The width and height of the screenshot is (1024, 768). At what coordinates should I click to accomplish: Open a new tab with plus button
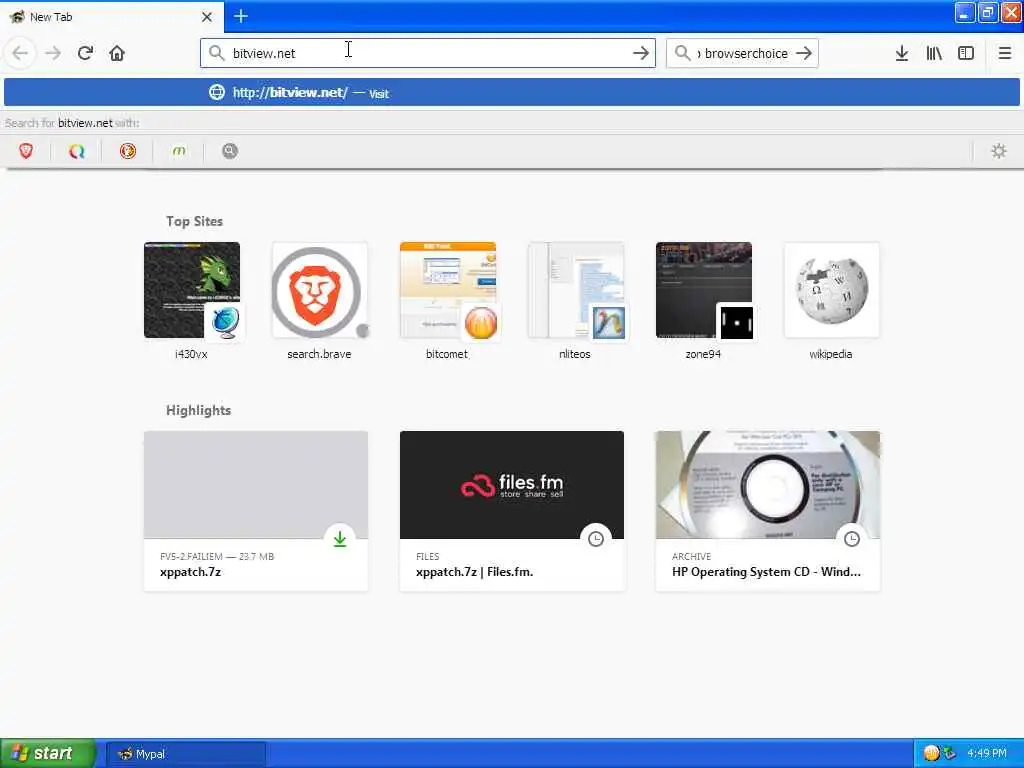pos(241,16)
